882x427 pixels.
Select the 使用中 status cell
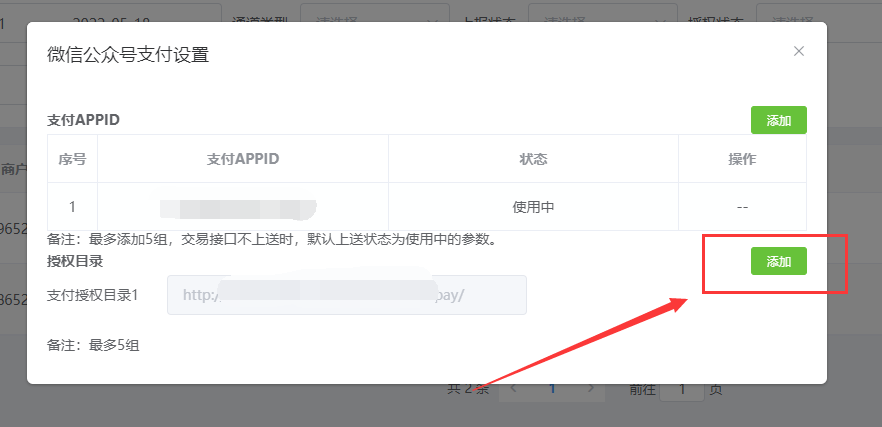(533, 207)
